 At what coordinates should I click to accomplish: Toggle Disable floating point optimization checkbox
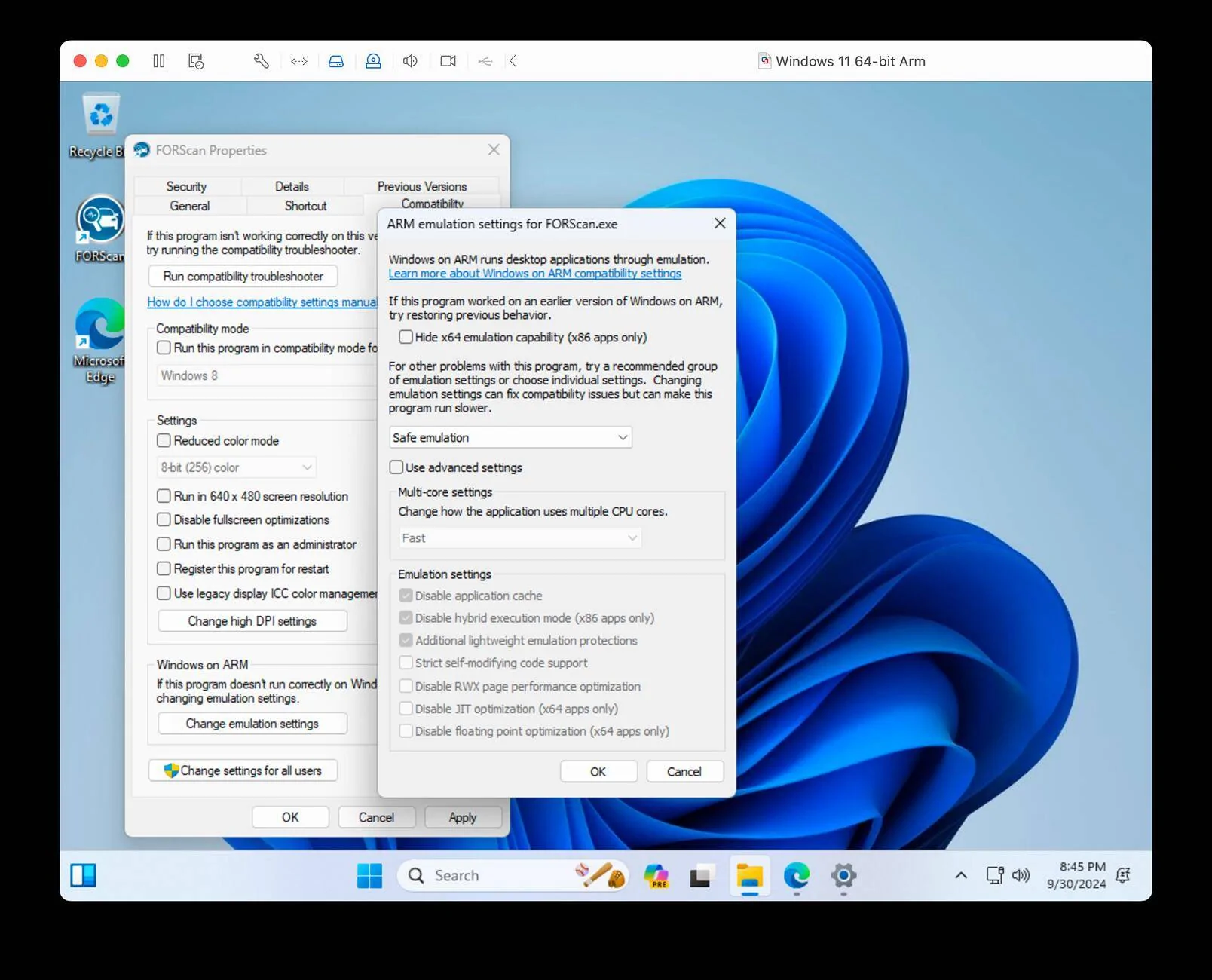pos(406,731)
